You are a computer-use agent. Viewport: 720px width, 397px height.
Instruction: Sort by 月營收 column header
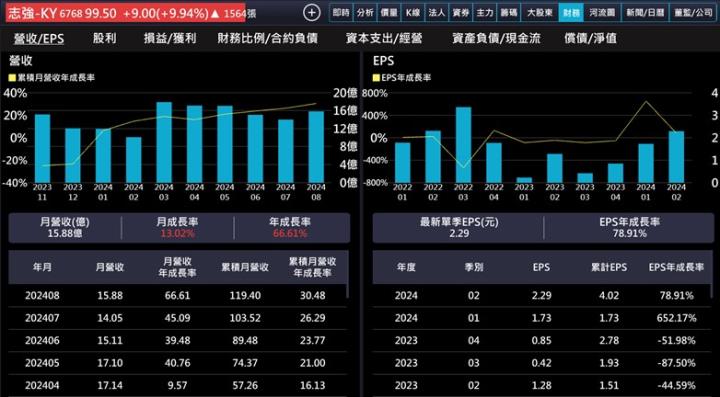coord(110,267)
